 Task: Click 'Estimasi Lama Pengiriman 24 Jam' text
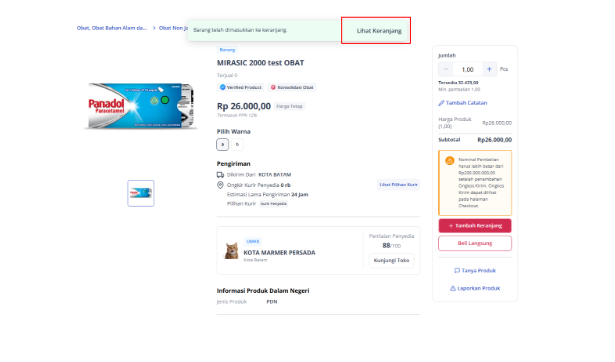point(267,195)
